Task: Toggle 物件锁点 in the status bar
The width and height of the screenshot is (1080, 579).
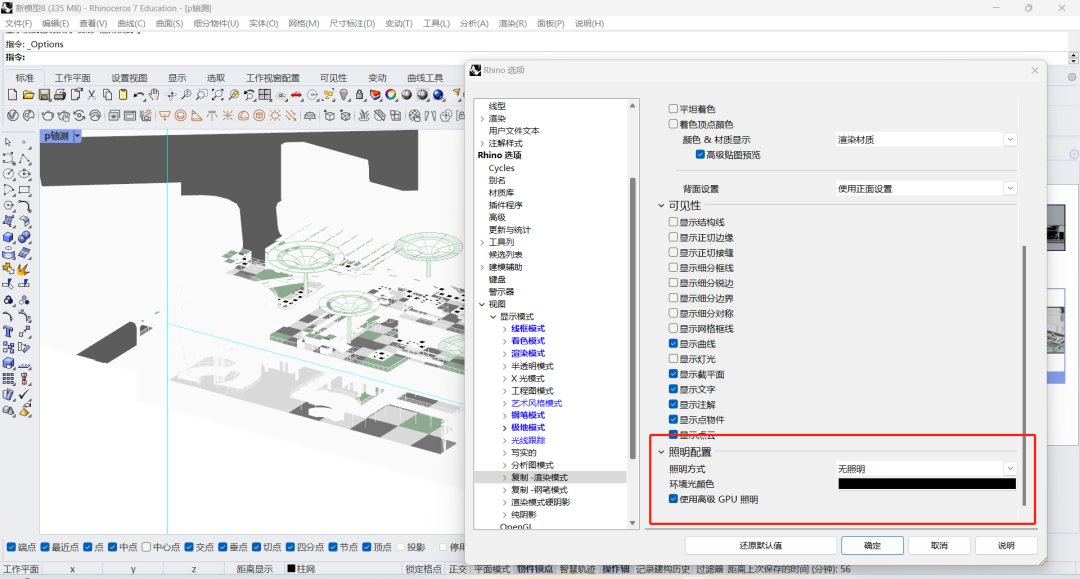Action: tap(534, 569)
